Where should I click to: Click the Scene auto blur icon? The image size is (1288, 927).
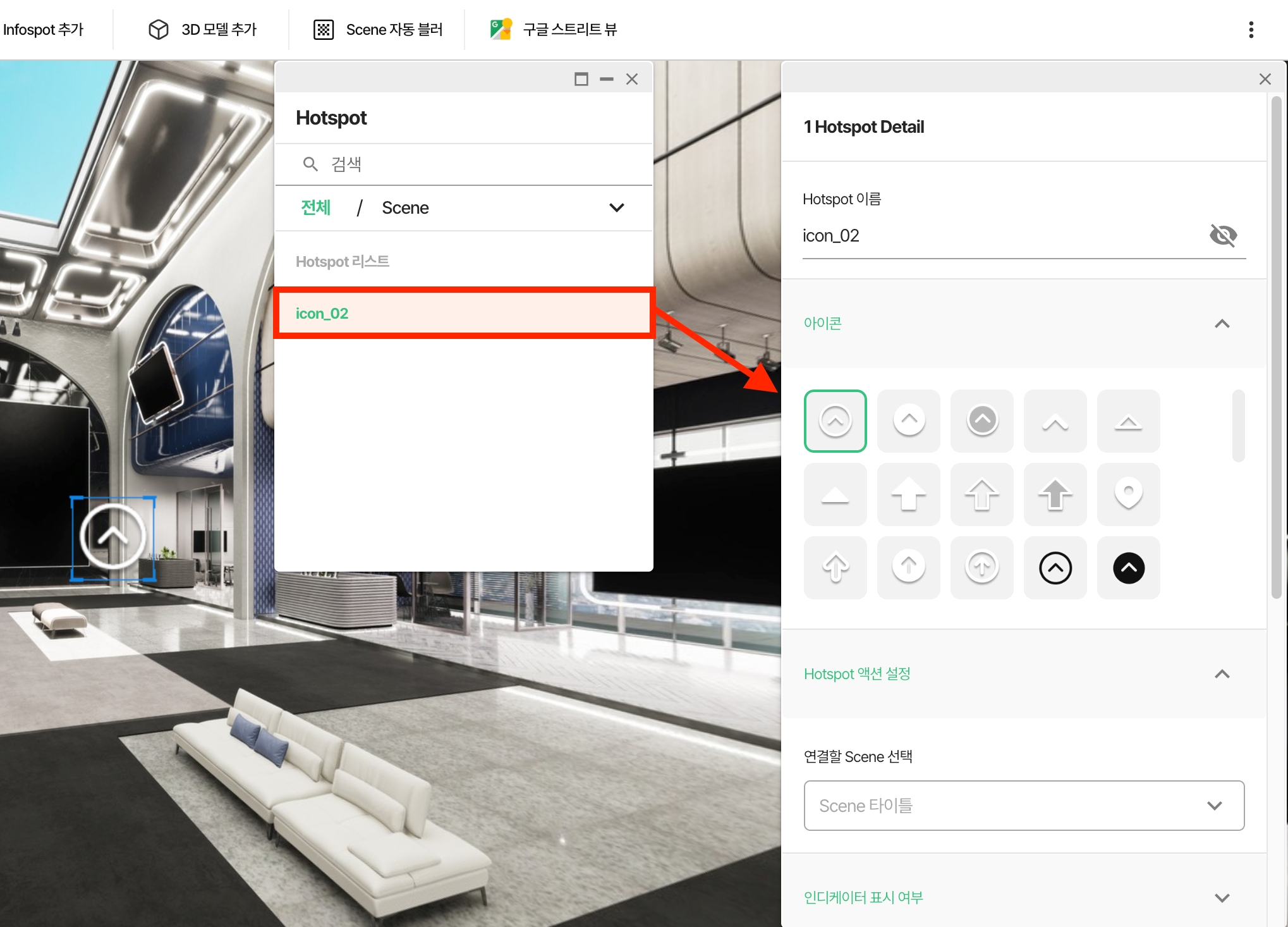(324, 29)
